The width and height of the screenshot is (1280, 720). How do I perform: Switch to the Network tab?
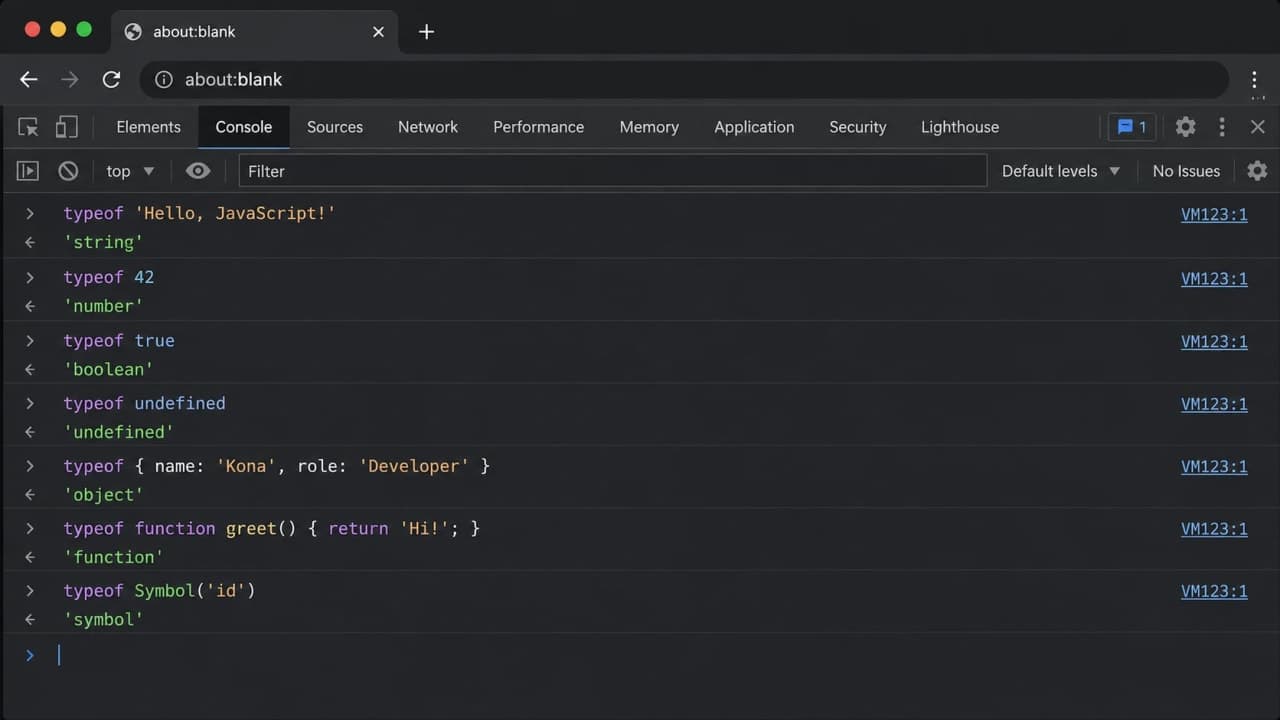428,127
